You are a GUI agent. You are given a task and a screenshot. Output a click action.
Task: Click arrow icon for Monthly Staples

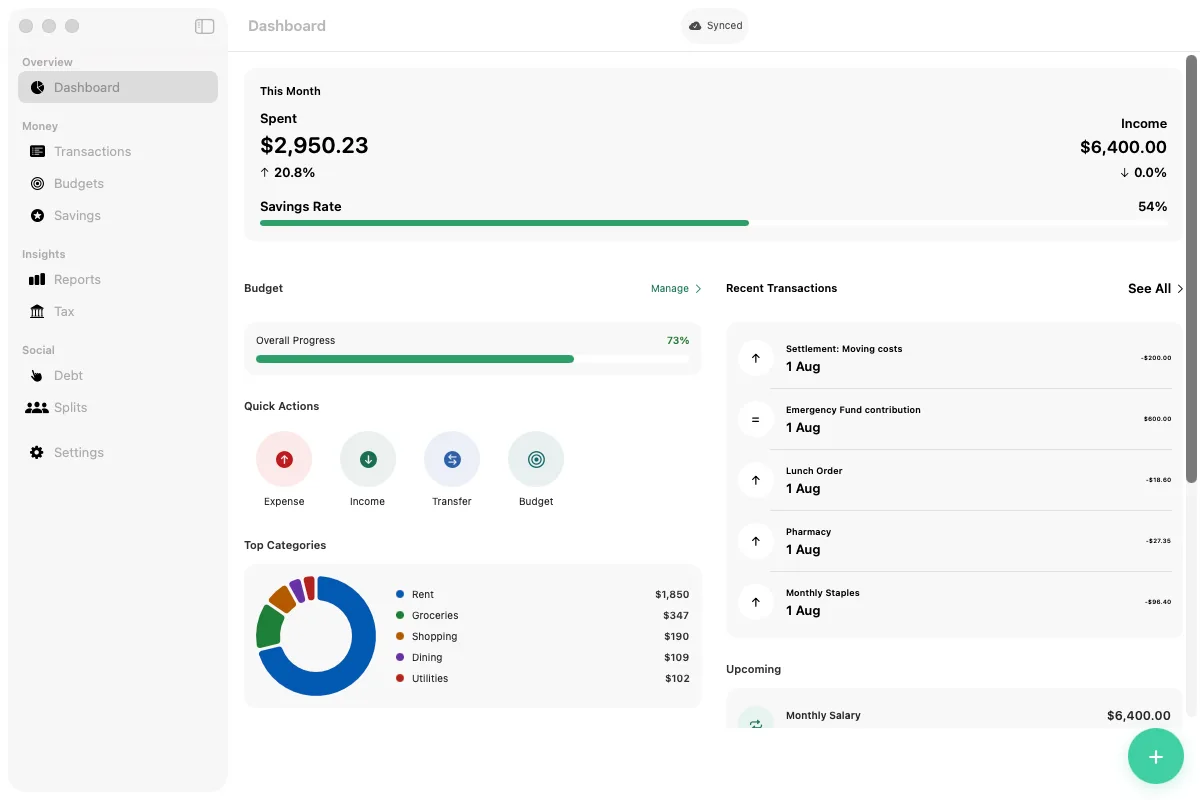[756, 602]
